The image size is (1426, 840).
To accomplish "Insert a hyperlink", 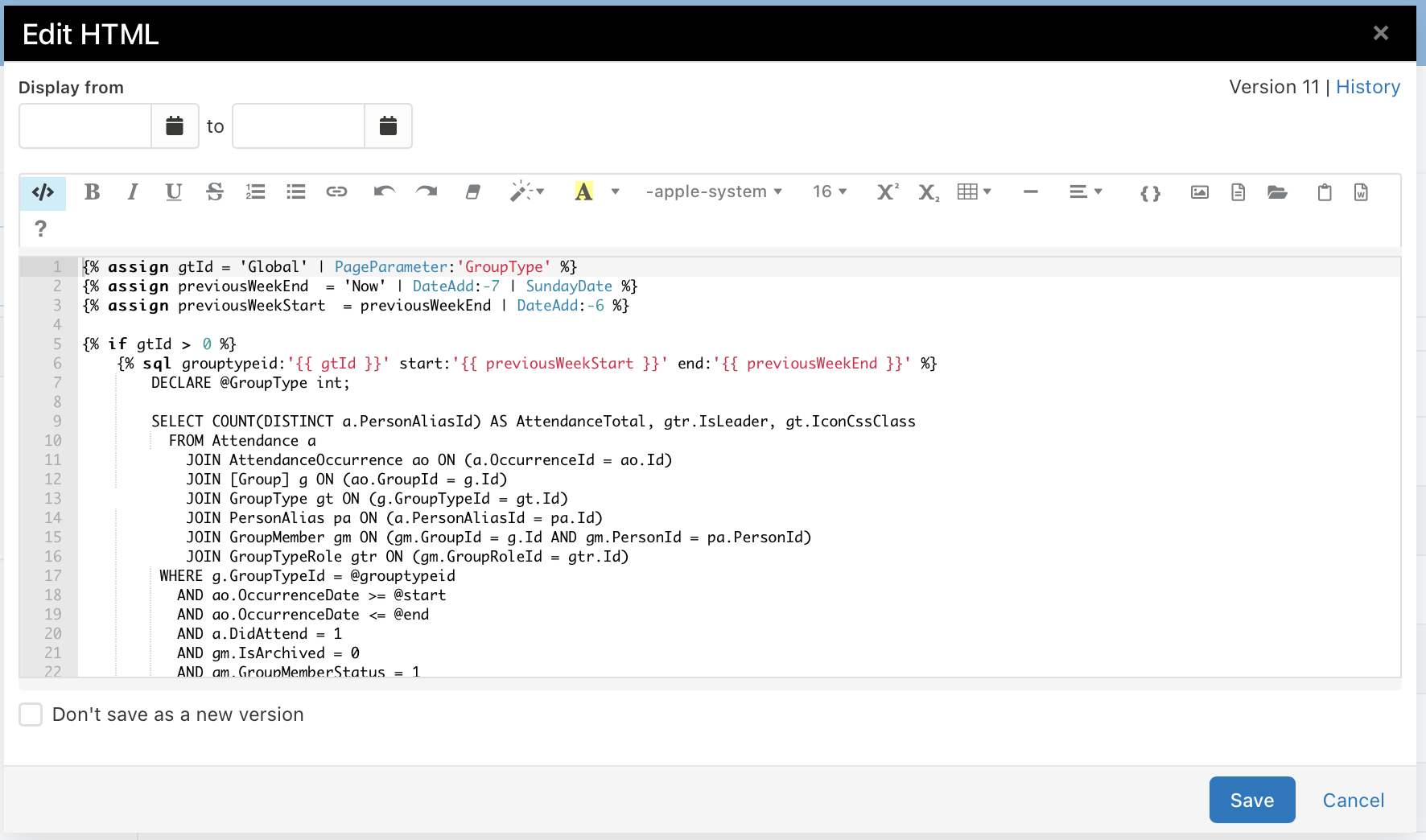I will (336, 192).
